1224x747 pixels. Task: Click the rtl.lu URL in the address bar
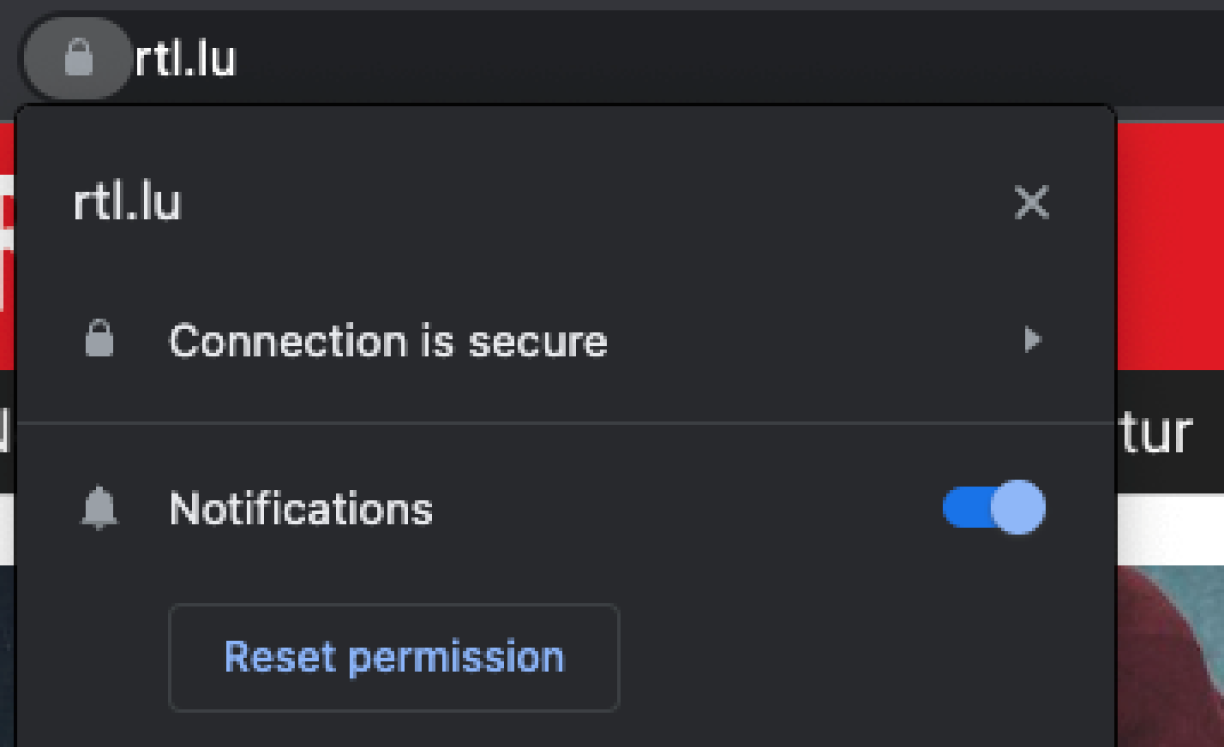pos(186,60)
